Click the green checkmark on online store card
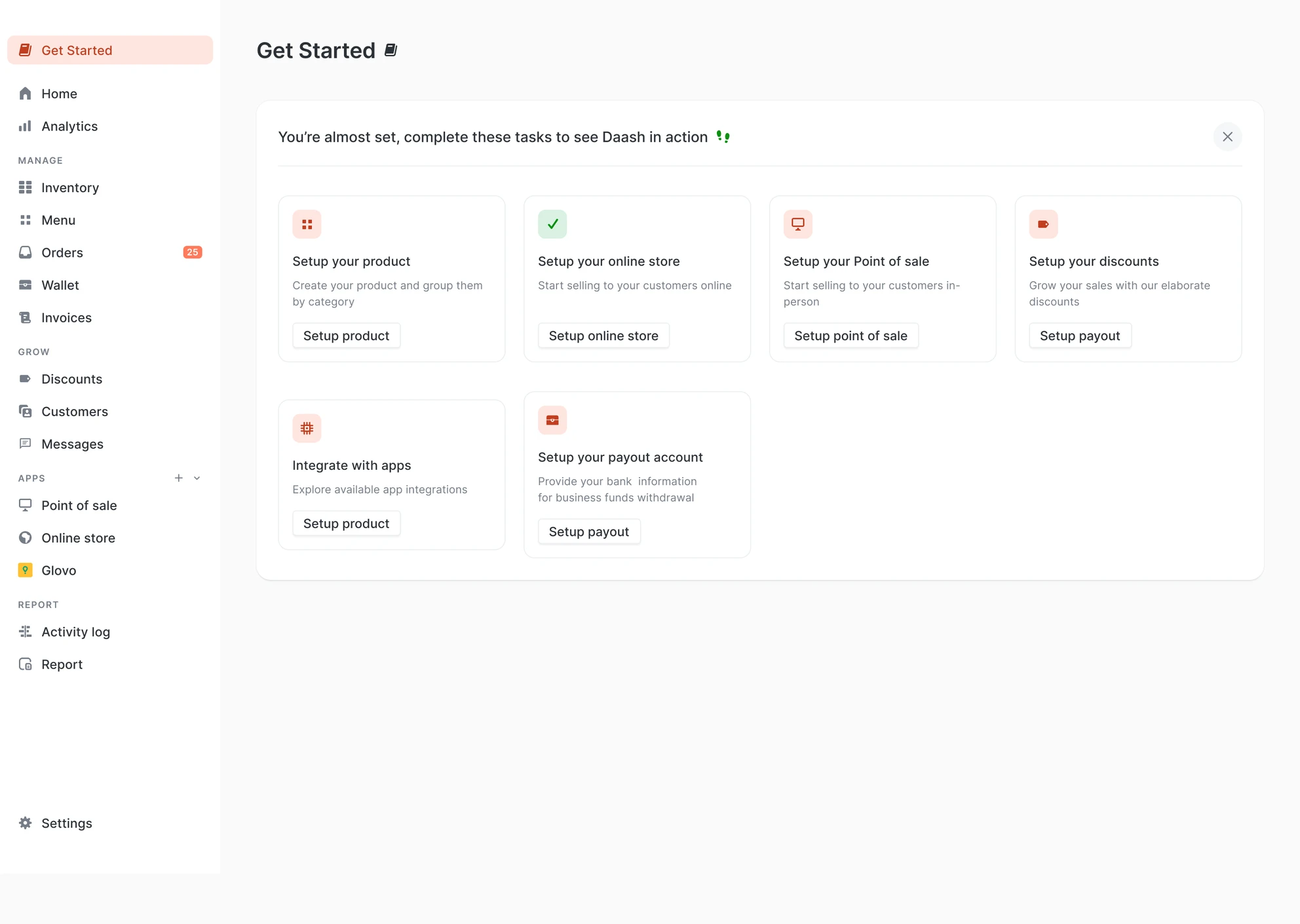The width and height of the screenshot is (1300, 924). (x=552, y=224)
